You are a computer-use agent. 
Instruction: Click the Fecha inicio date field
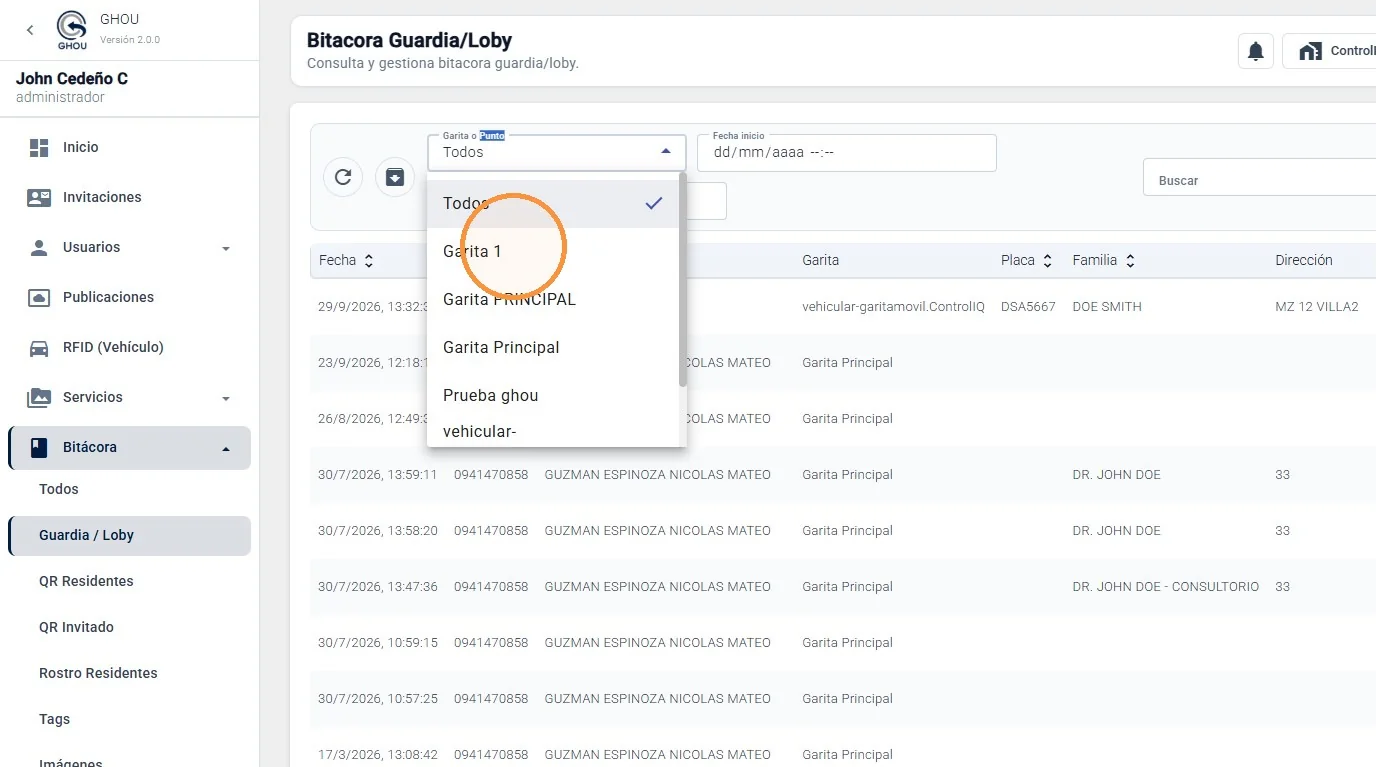[847, 152]
